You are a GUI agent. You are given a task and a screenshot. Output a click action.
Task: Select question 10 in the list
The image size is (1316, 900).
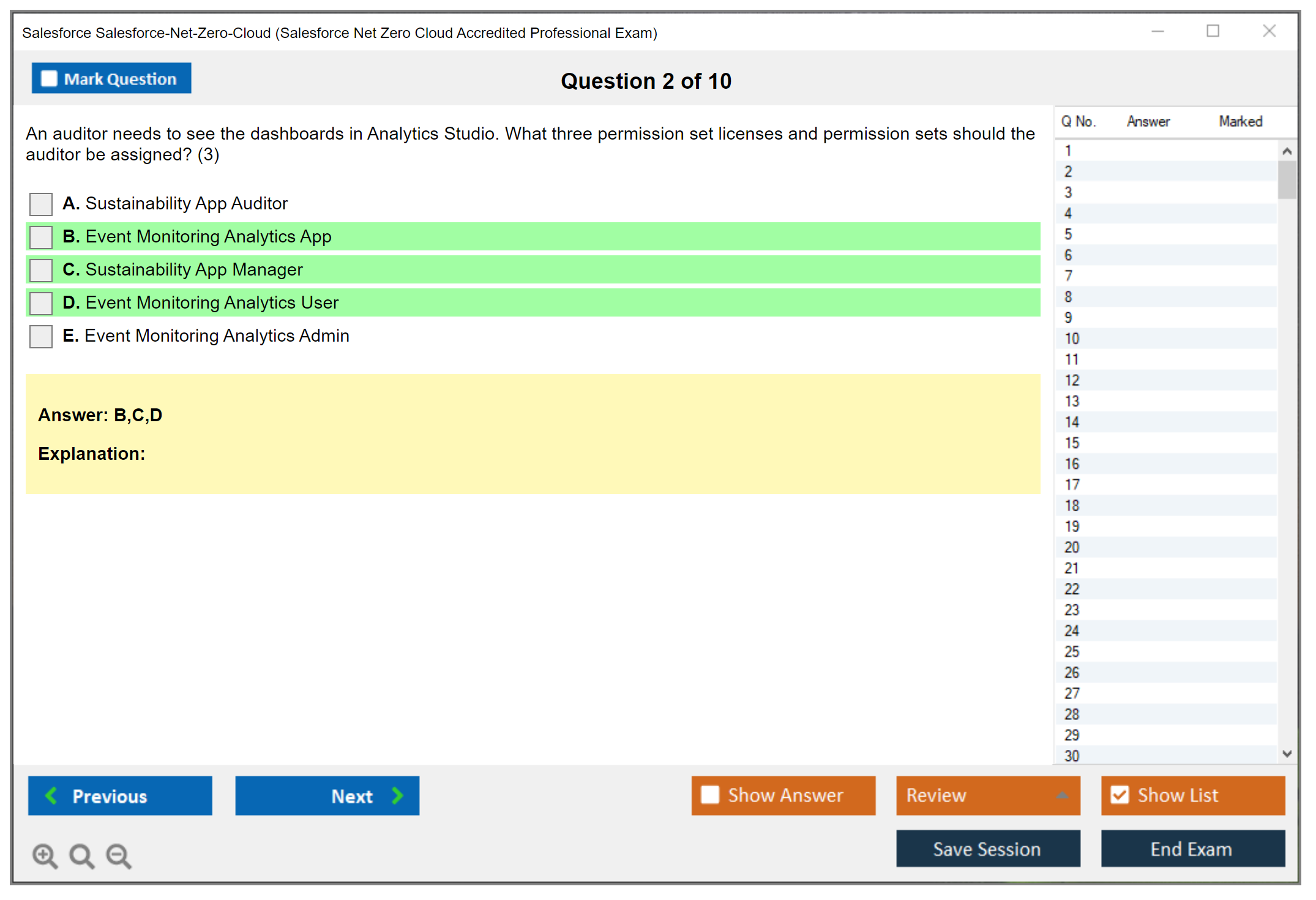1072,339
